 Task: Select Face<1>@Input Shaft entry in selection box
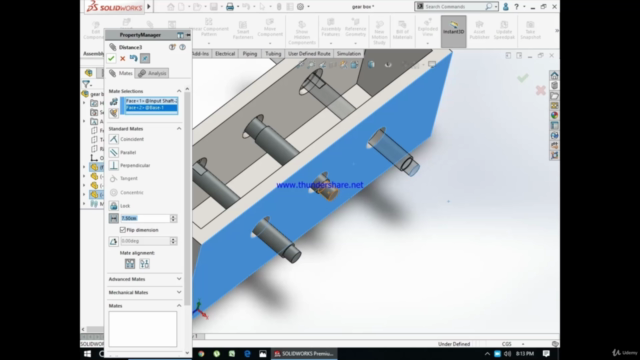151,101
